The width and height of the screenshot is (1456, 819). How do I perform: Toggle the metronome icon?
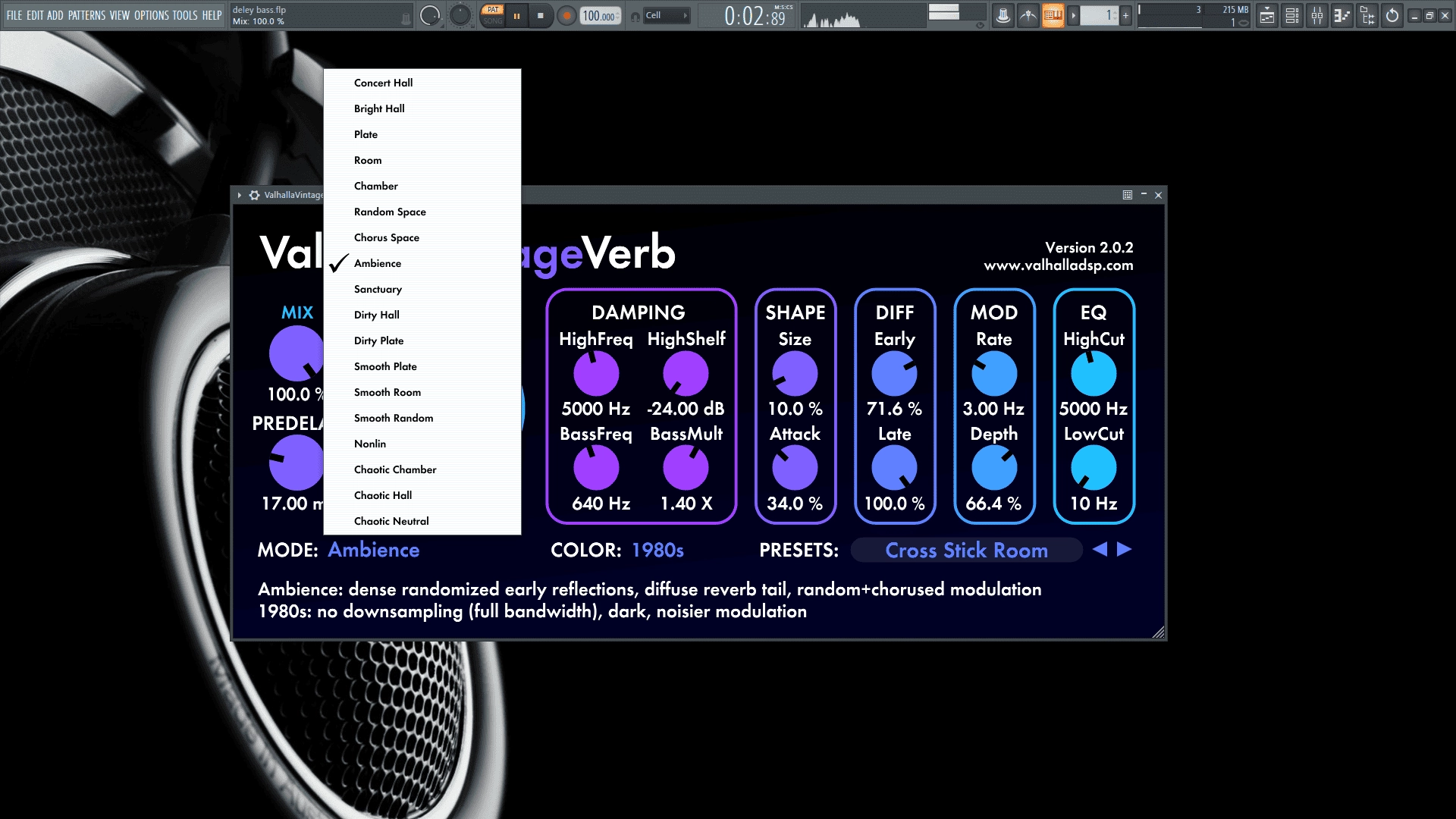tap(1003, 15)
